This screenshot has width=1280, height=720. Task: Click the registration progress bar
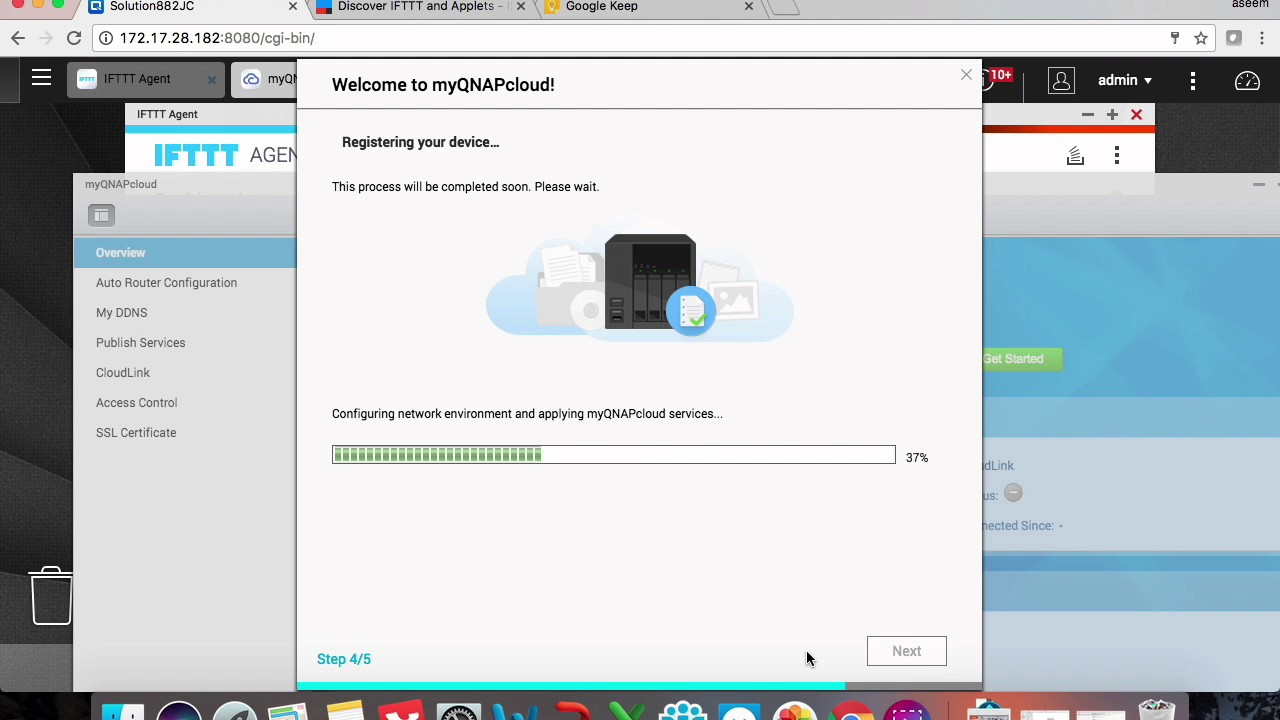coord(614,455)
